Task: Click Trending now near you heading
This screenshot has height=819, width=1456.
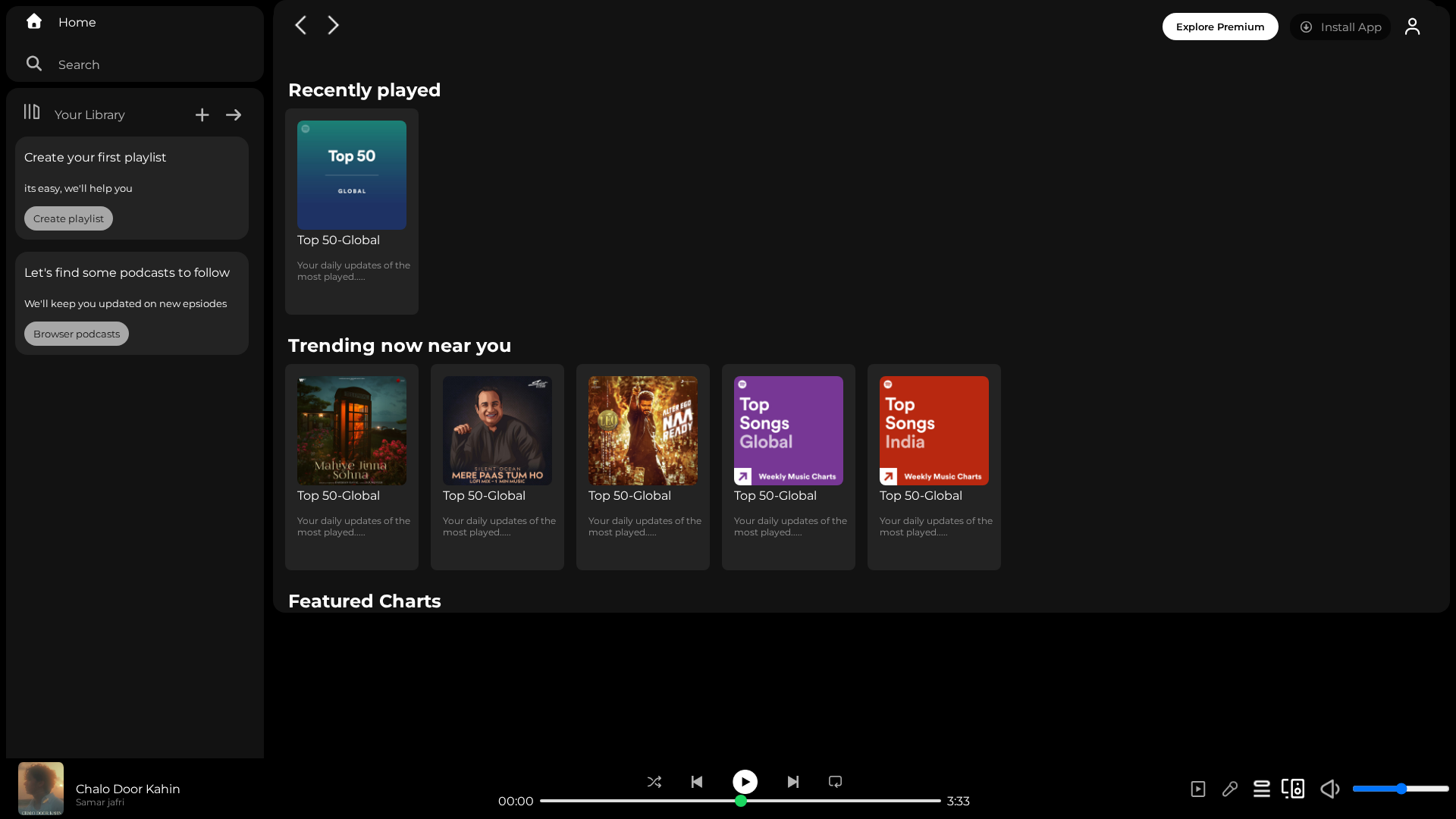Action: (x=400, y=346)
